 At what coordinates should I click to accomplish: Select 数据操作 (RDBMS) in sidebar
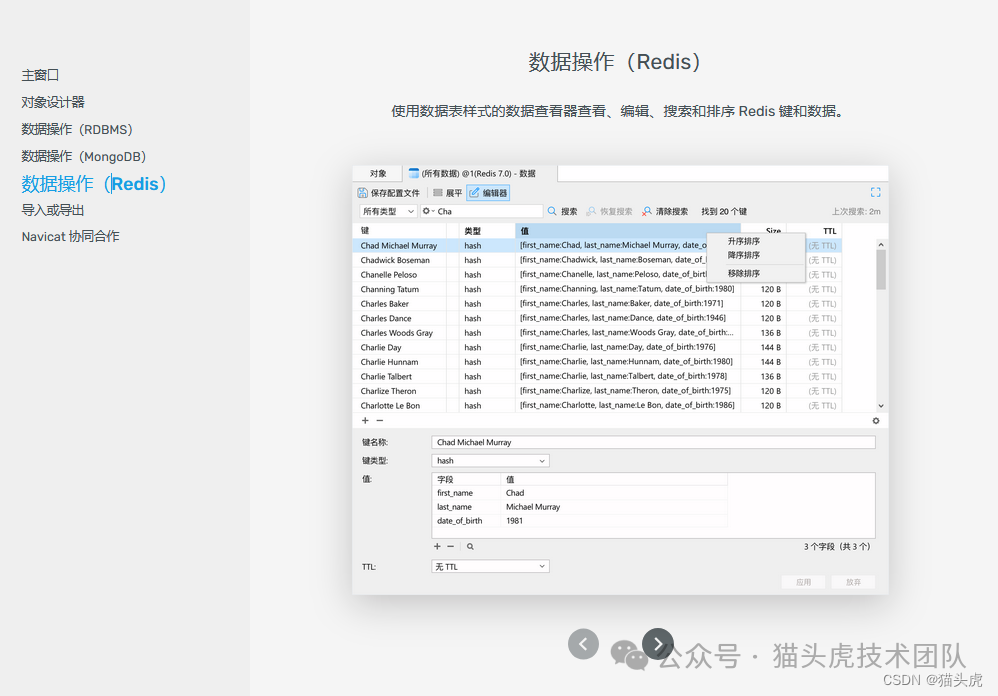tap(77, 130)
